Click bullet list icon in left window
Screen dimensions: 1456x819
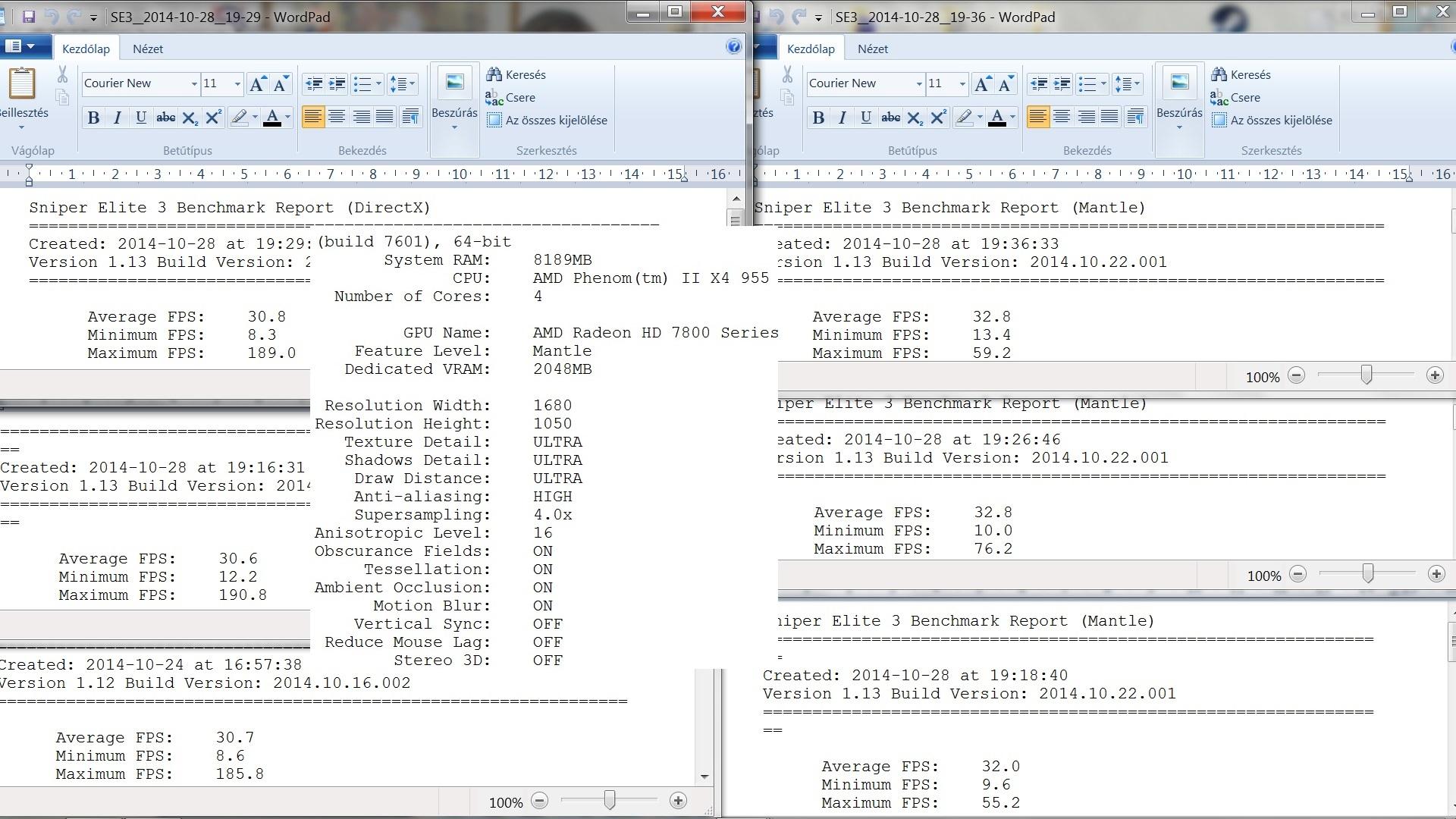[362, 83]
